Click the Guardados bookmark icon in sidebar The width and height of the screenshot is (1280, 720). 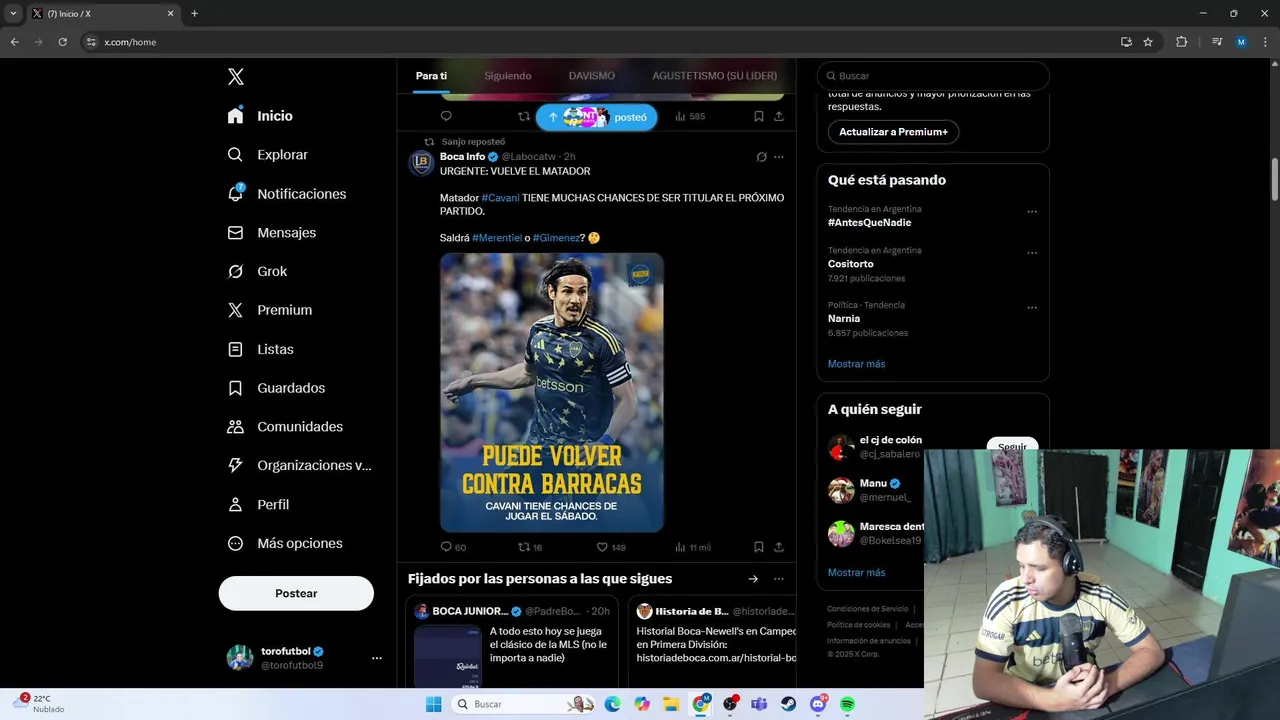235,388
